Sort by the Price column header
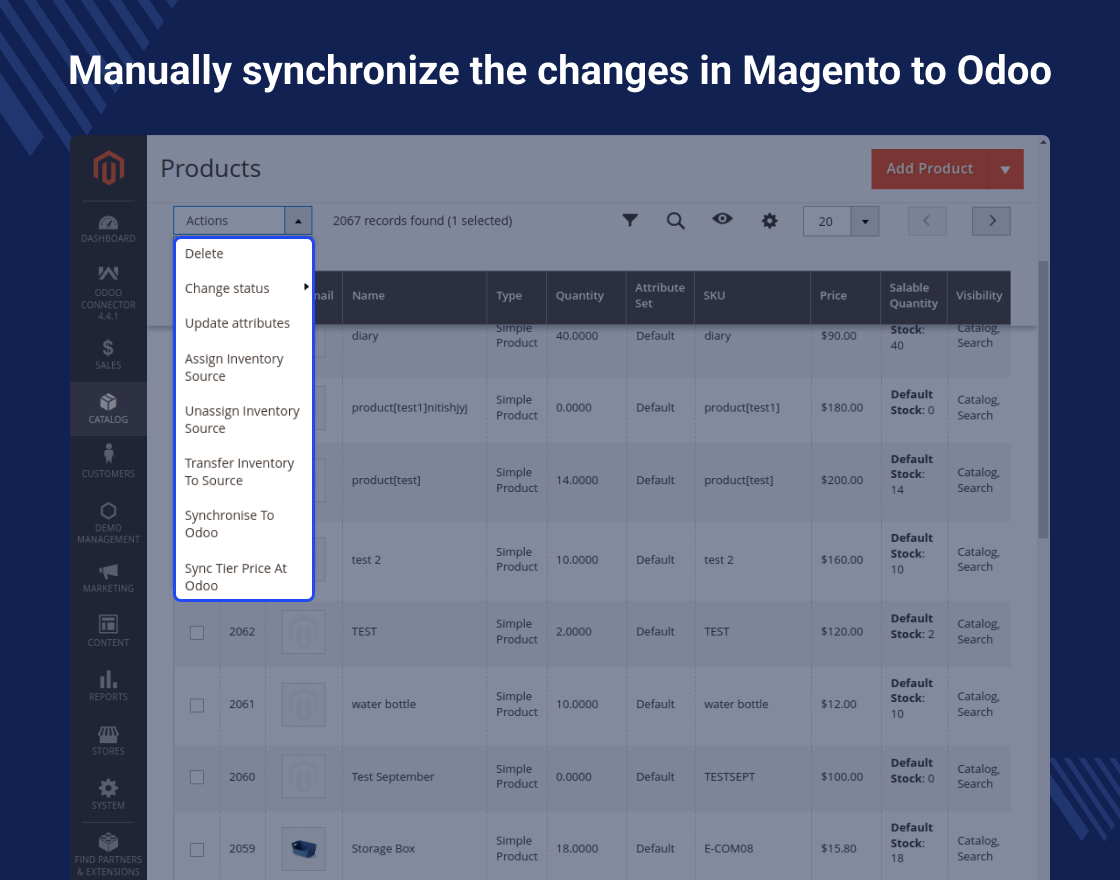Image resolution: width=1120 pixels, height=880 pixels. point(846,296)
